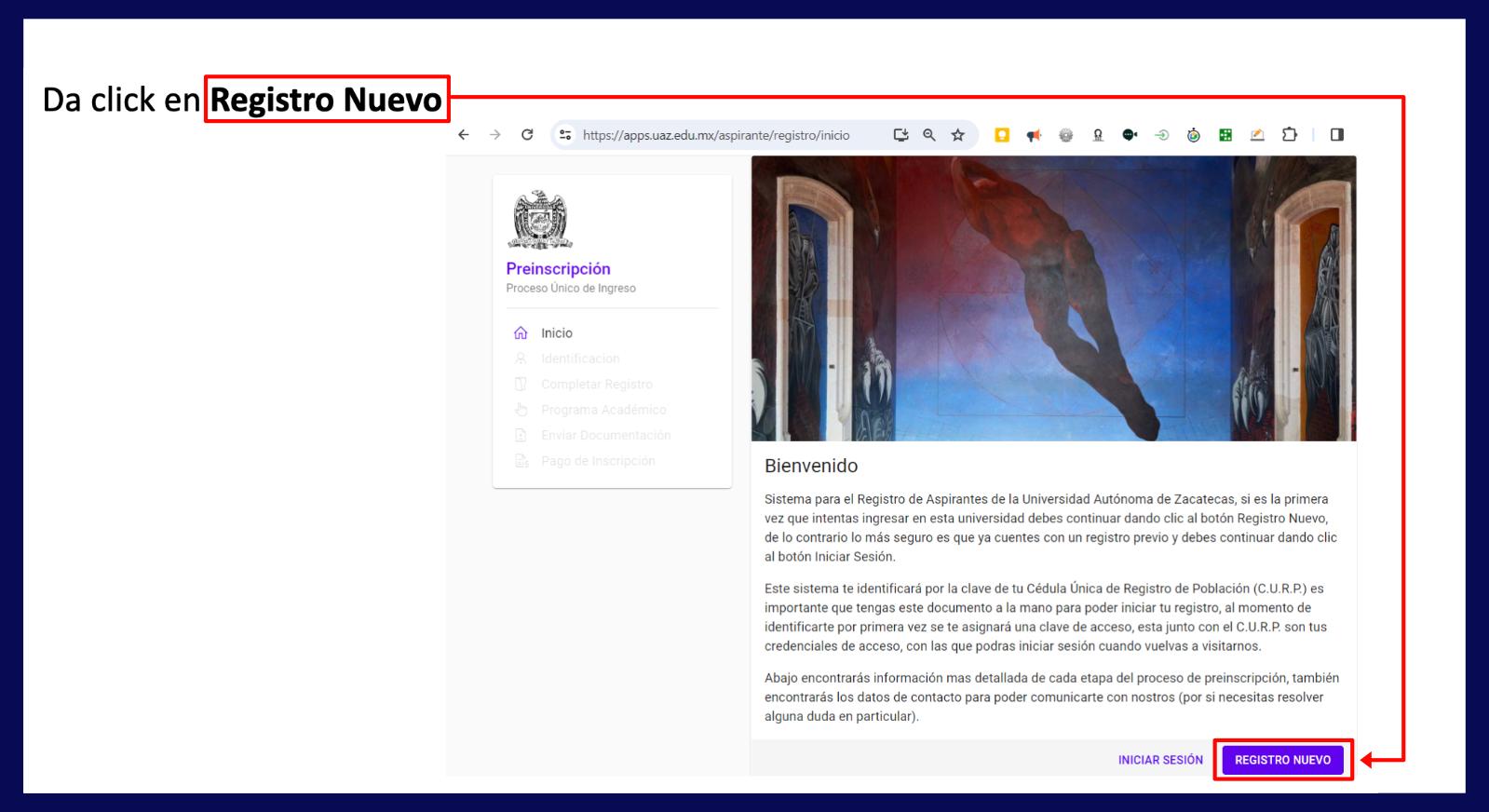Click the red megaphone extension icon
Screen dimensions: 1489x812
pyautogui.click(x=1034, y=135)
